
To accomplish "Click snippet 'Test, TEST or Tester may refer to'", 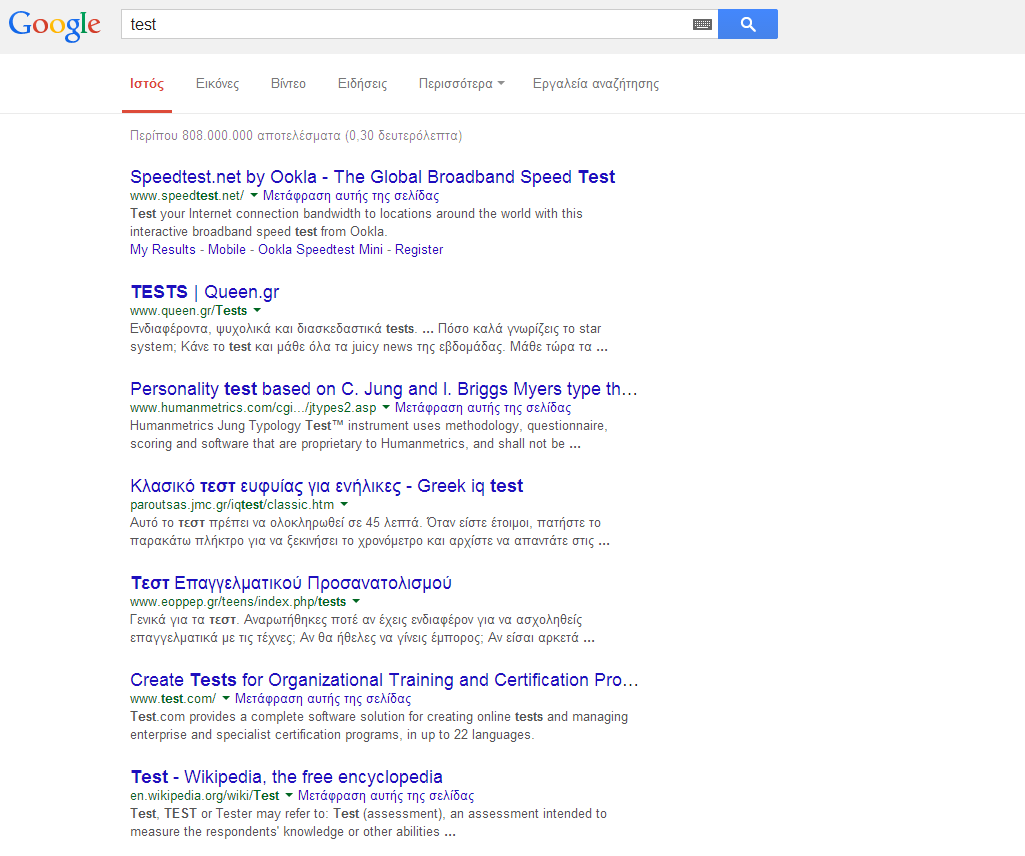I will (x=228, y=813).
